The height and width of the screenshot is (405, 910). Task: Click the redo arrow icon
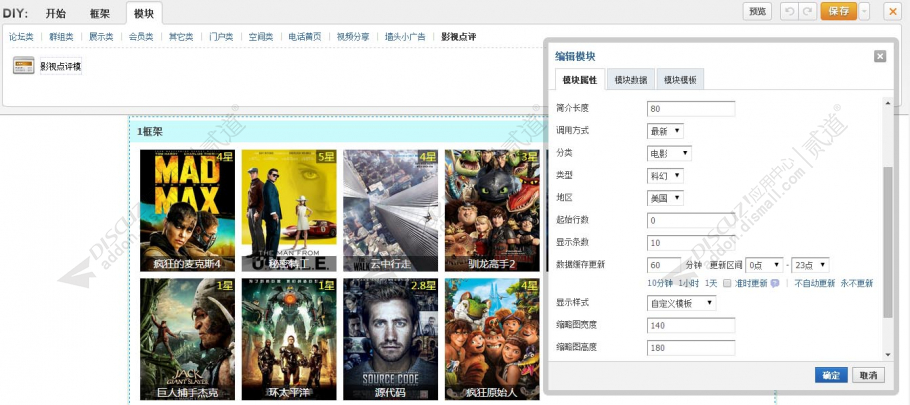pyautogui.click(x=807, y=11)
